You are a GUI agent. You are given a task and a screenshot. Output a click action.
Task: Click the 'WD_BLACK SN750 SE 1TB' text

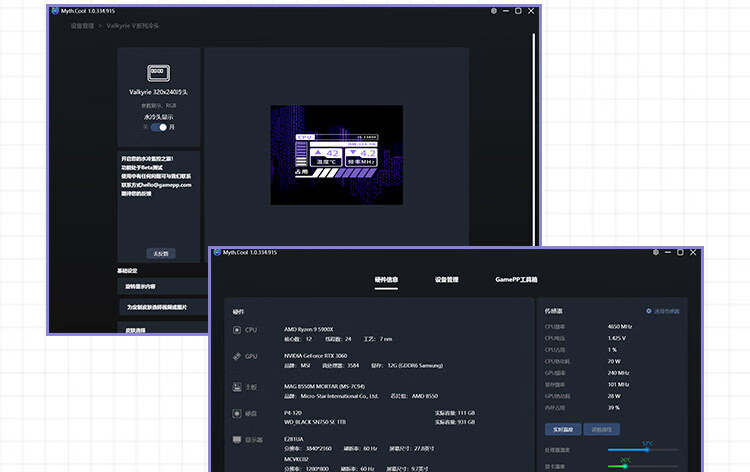[x=315, y=422]
